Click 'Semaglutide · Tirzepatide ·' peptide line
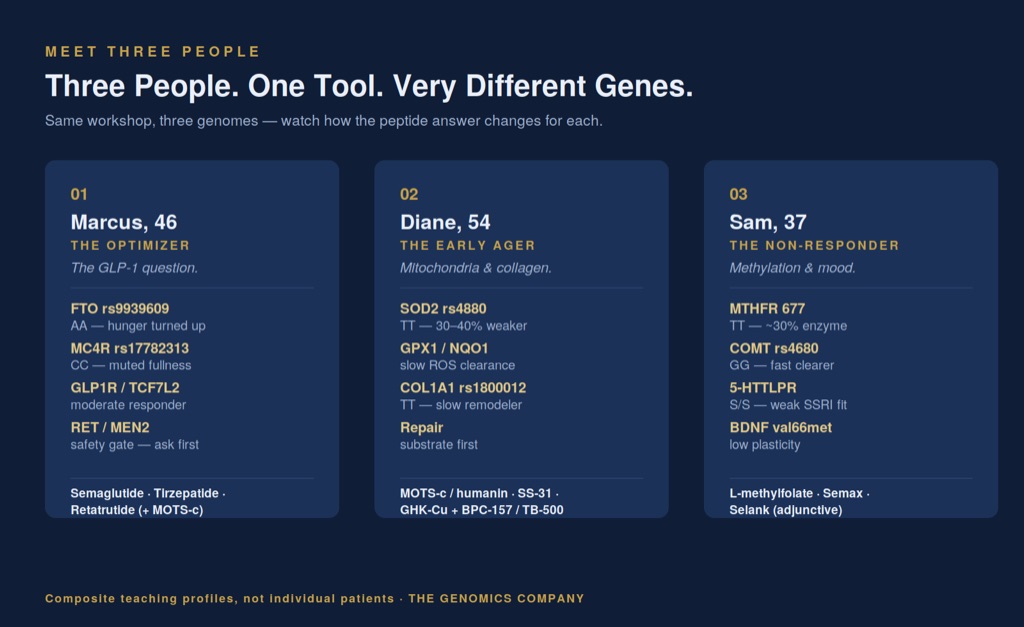Image resolution: width=1024 pixels, height=627 pixels. pos(148,493)
